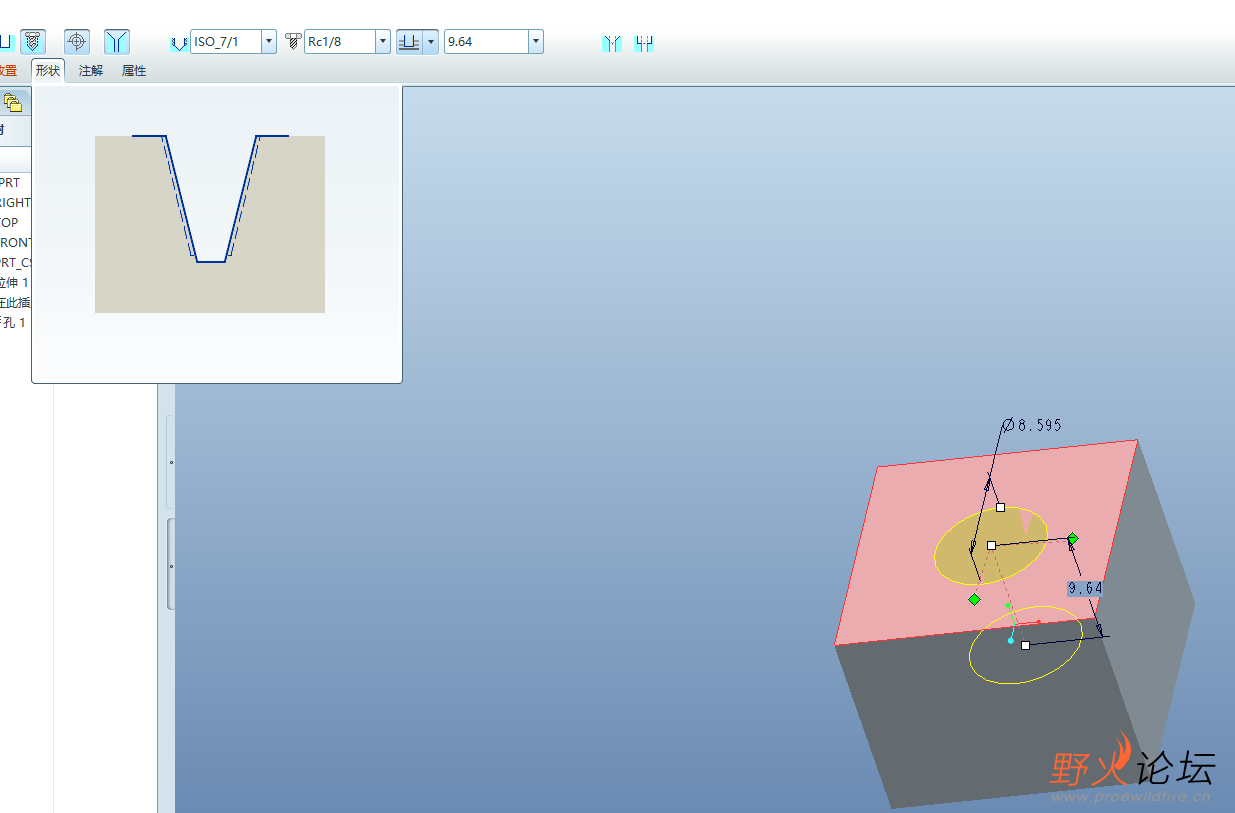Toggle the tapered hole icon
Screen dimensions: 1235x813
click(x=117, y=42)
